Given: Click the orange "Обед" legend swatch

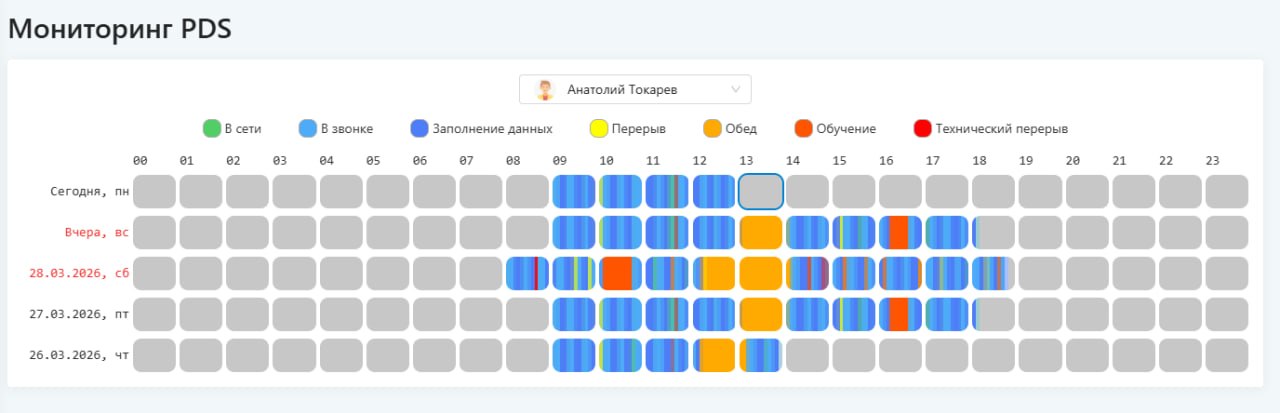Looking at the screenshot, I should click(712, 128).
